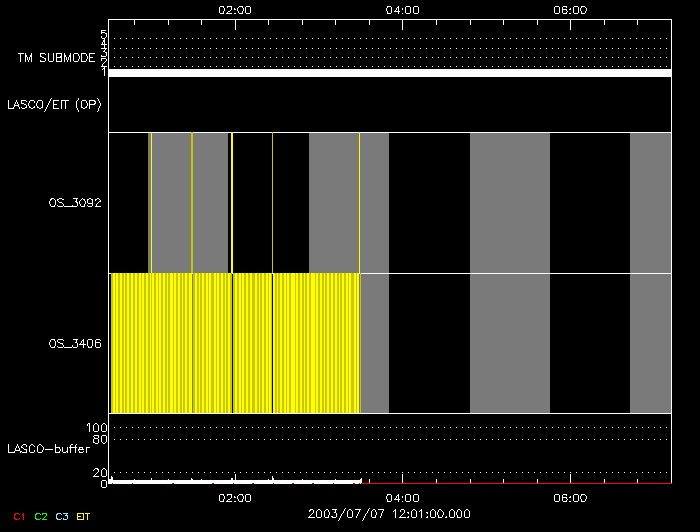
Task: Click the OS_3092 row label
Action: pyautogui.click(x=69, y=202)
